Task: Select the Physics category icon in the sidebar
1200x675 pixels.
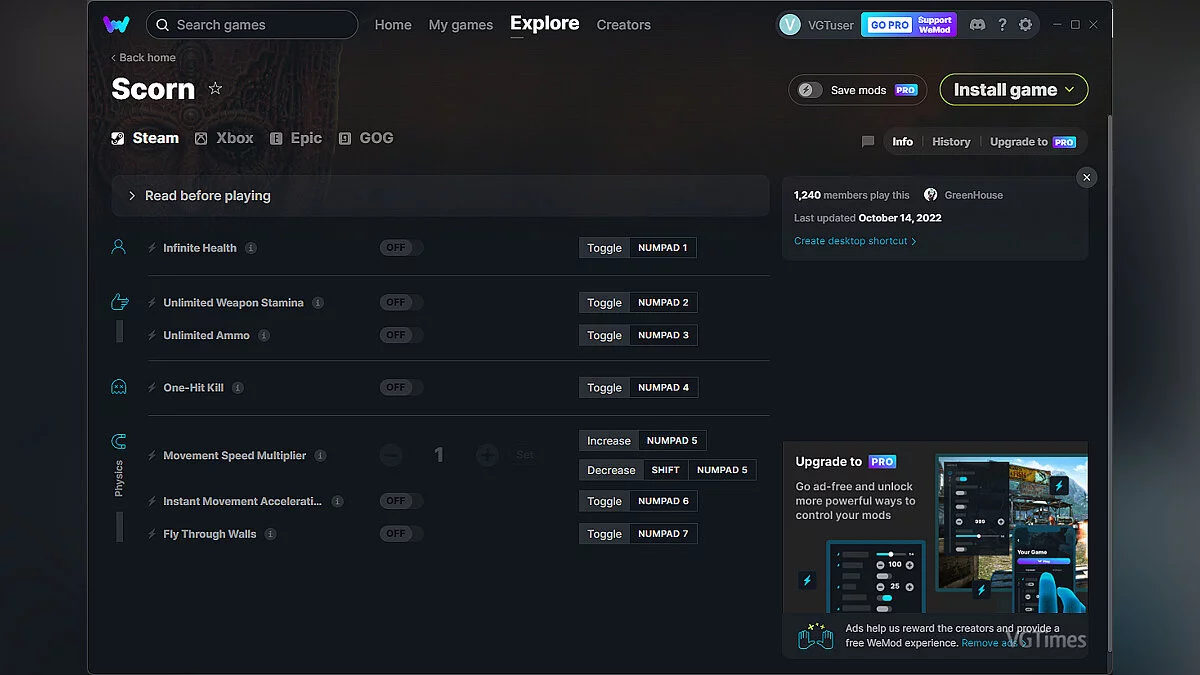Action: click(118, 441)
